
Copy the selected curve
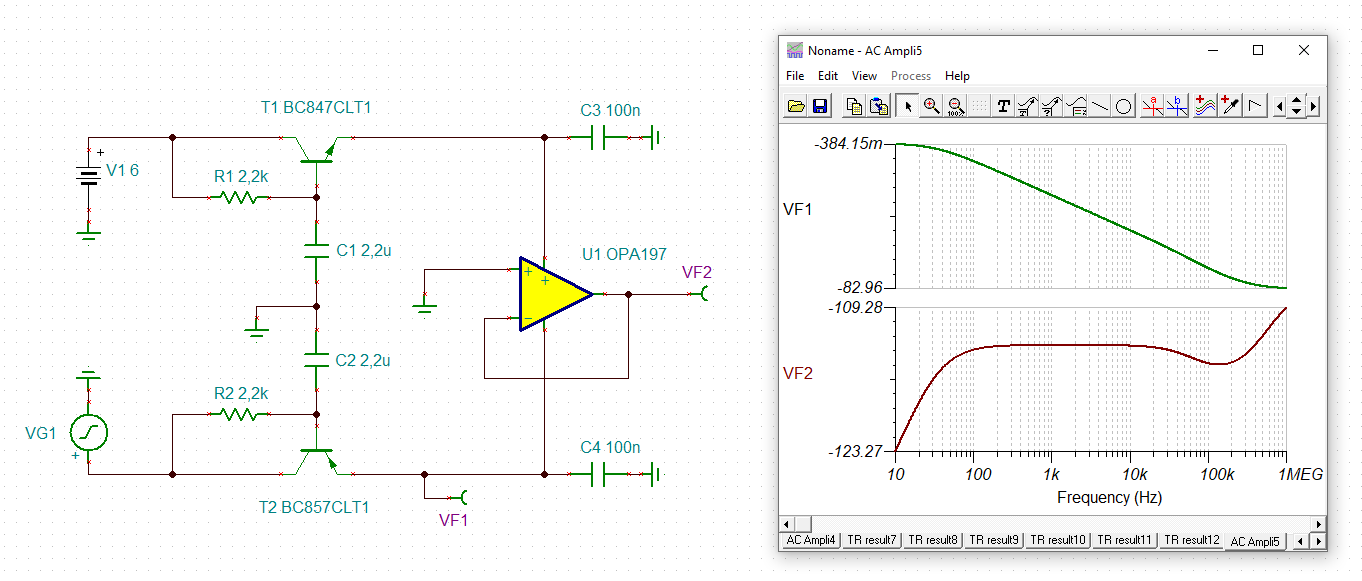click(x=855, y=106)
